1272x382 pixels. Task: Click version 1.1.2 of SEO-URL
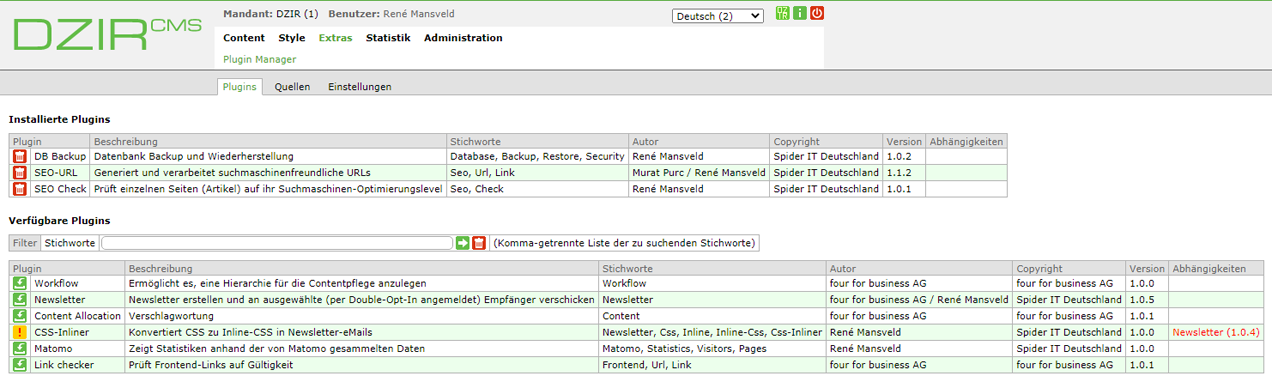pos(898,173)
